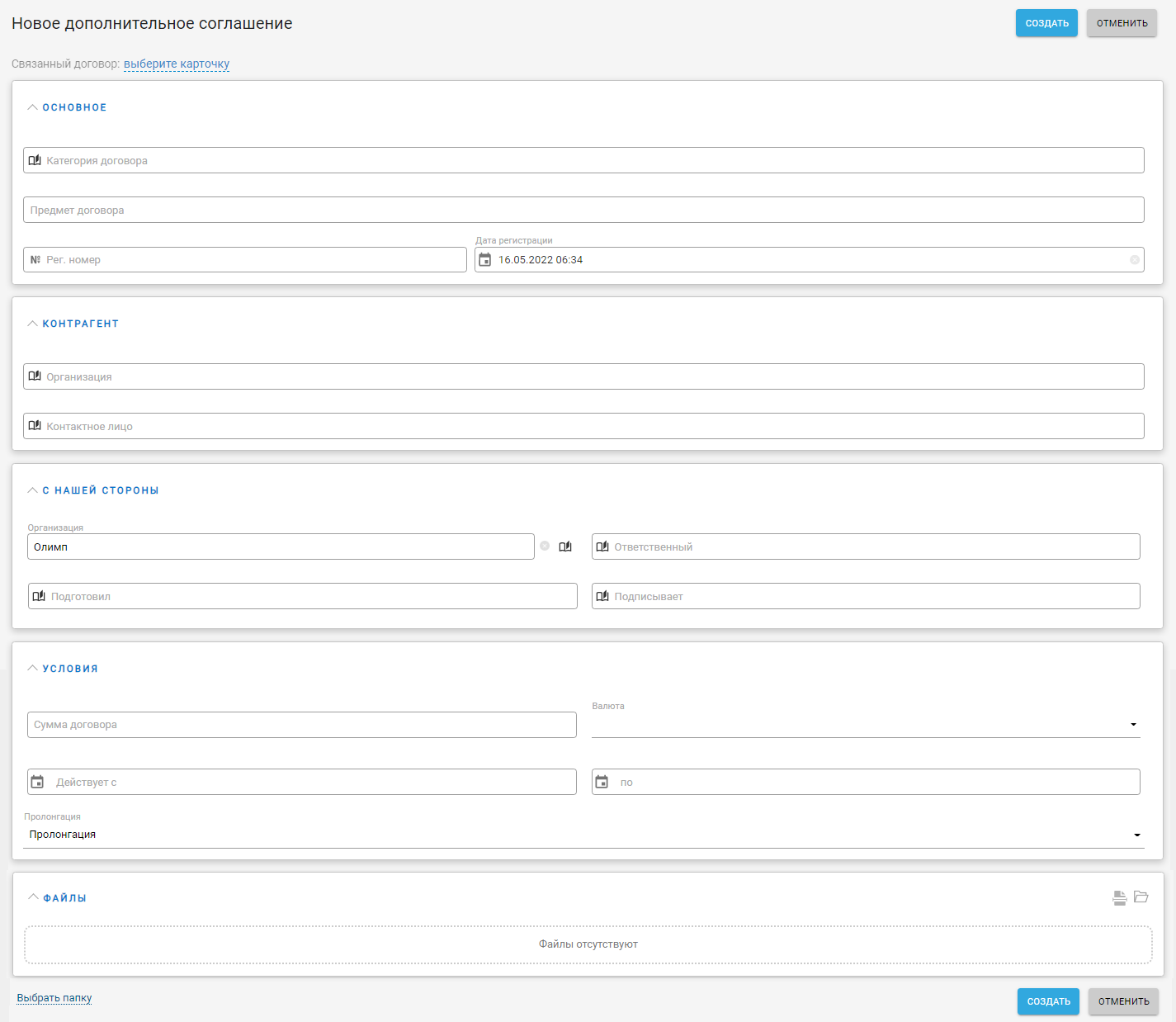
Task: Focus the по end date field
Action: [x=866, y=782]
